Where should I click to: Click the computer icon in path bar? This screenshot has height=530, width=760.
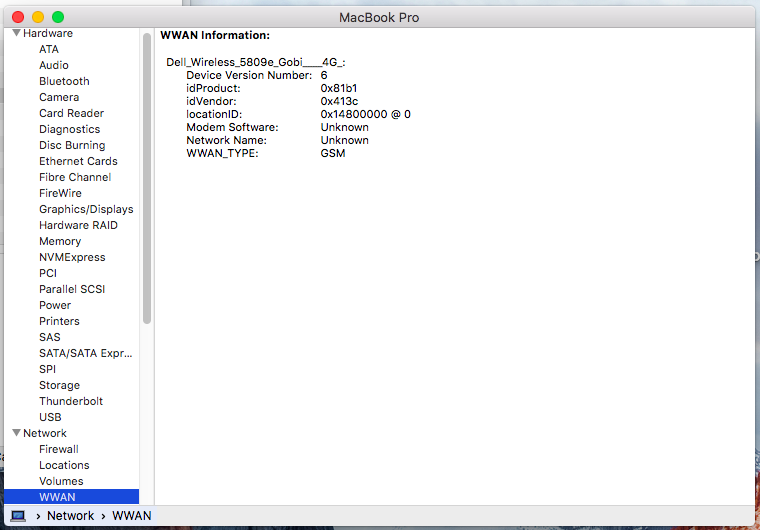(18, 516)
